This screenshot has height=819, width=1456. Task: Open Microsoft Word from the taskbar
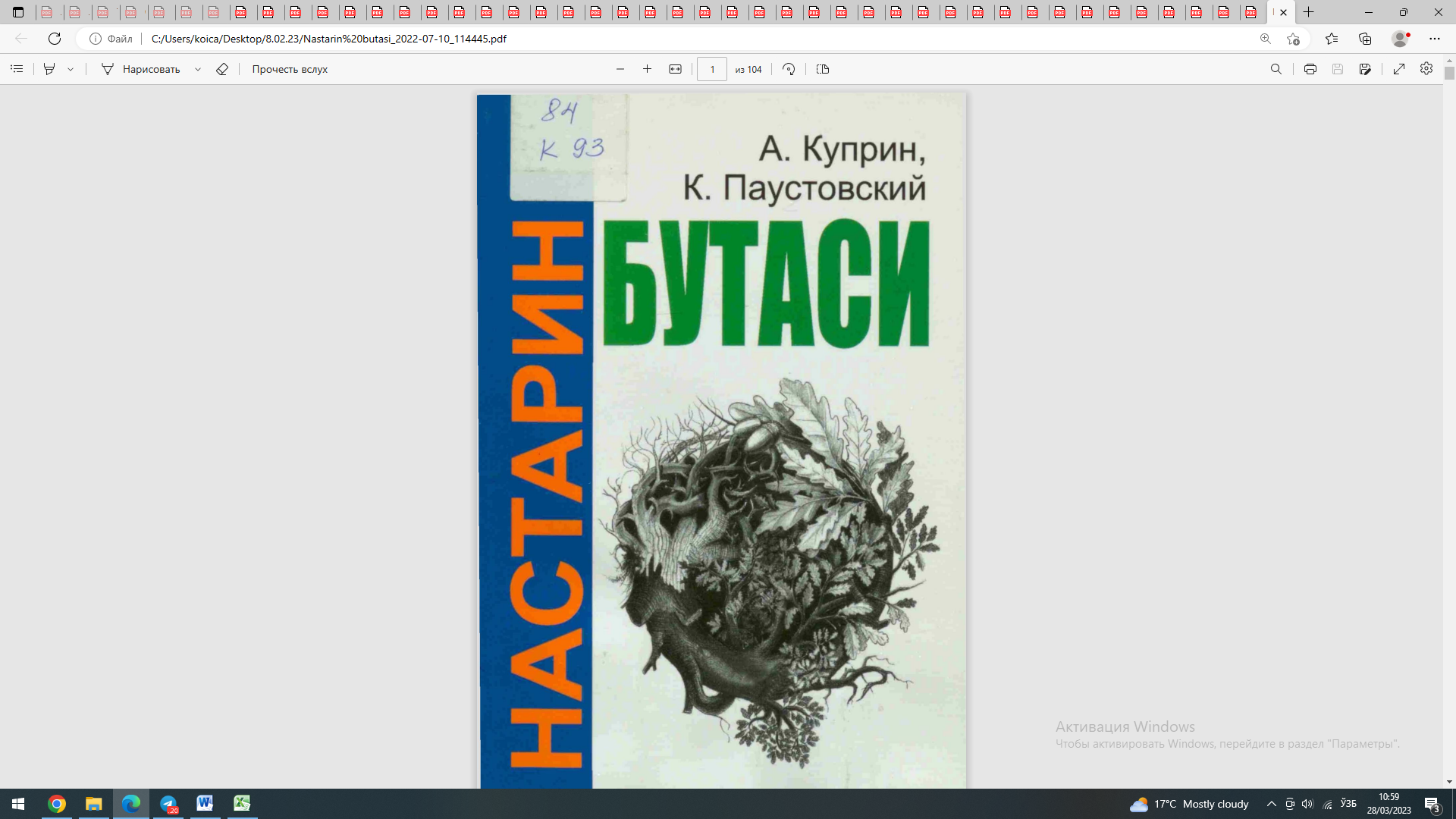click(x=205, y=804)
